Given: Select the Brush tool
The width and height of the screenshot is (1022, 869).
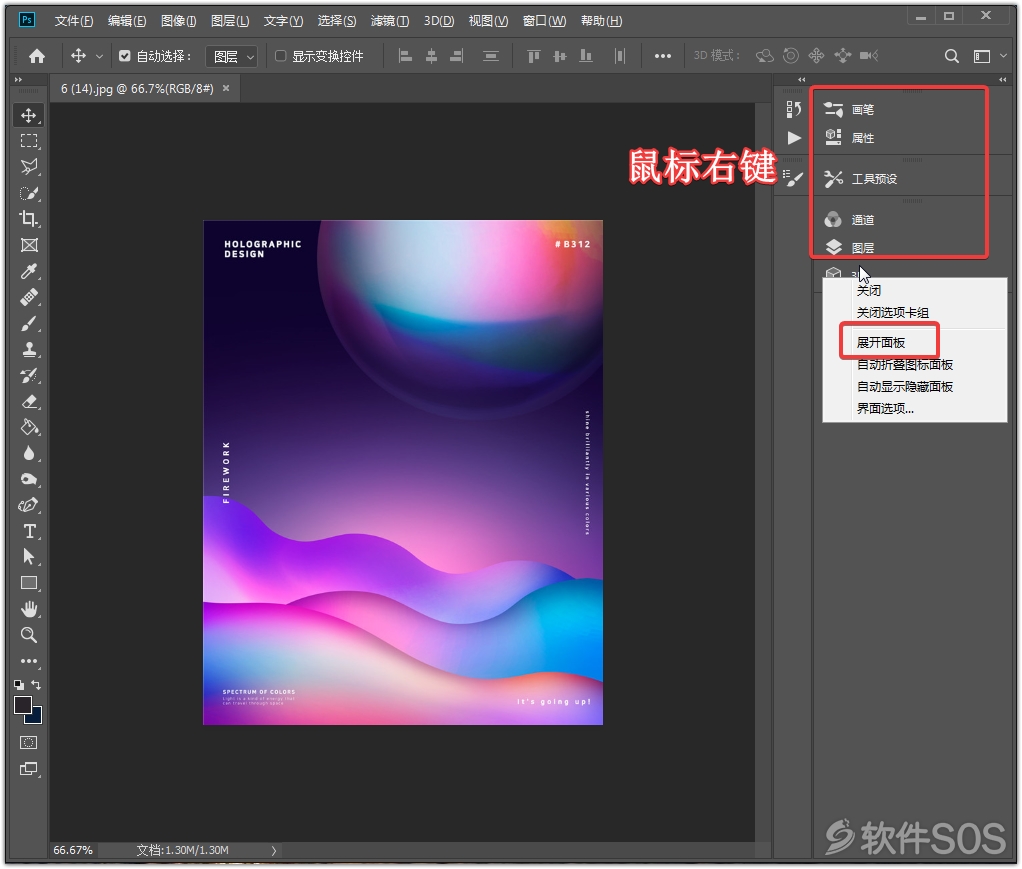Looking at the screenshot, I should (x=29, y=323).
